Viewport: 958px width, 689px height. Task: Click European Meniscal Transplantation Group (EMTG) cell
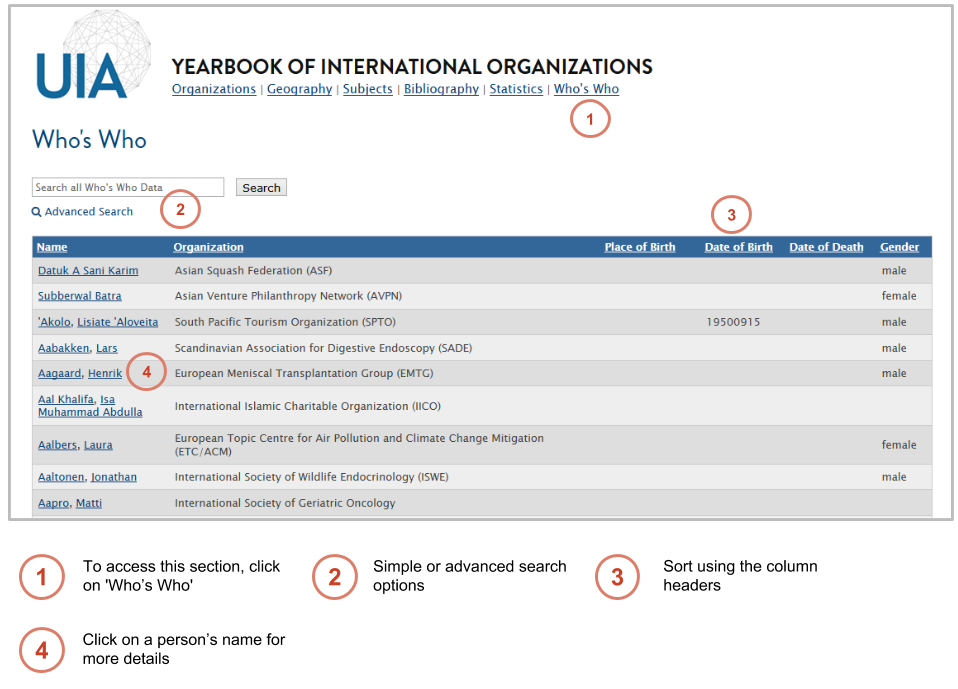pos(304,373)
